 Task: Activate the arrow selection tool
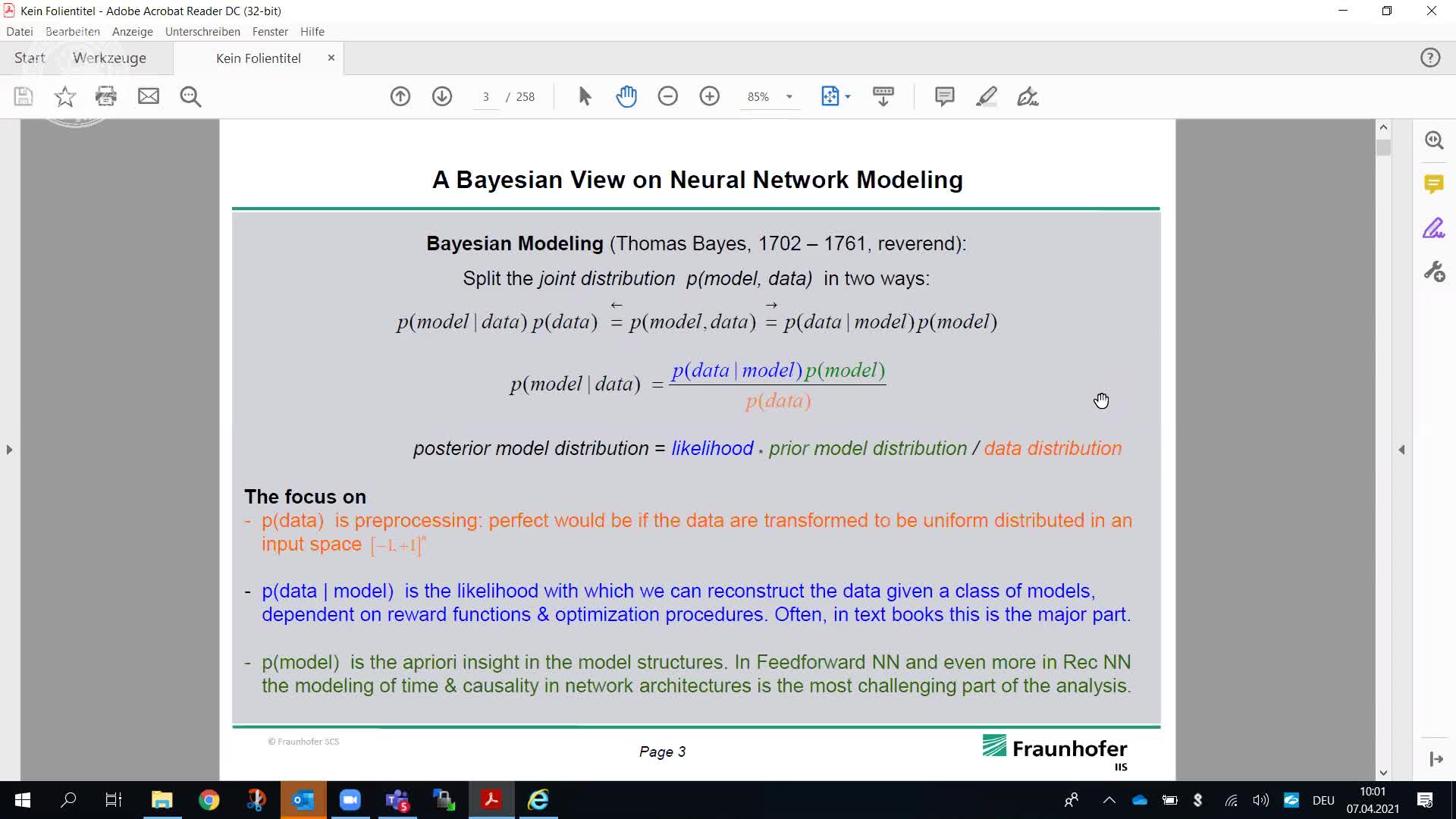click(585, 96)
